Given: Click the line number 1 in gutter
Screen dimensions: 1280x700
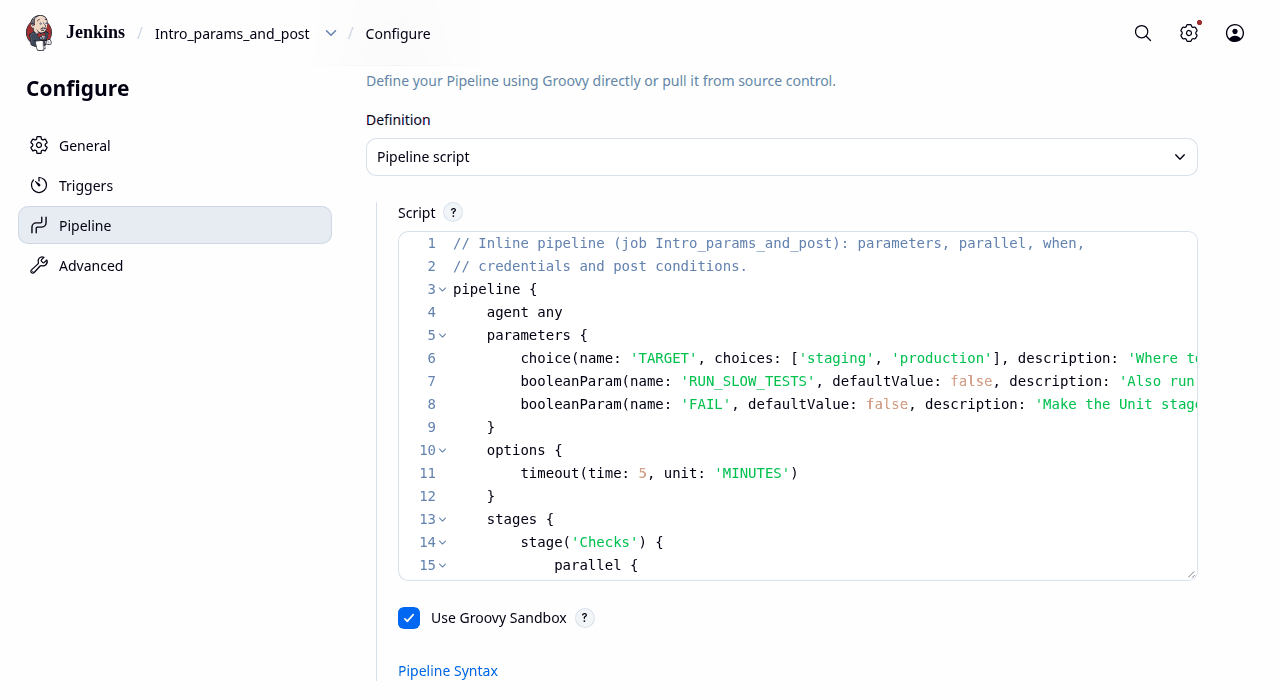Looking at the screenshot, I should tap(432, 243).
